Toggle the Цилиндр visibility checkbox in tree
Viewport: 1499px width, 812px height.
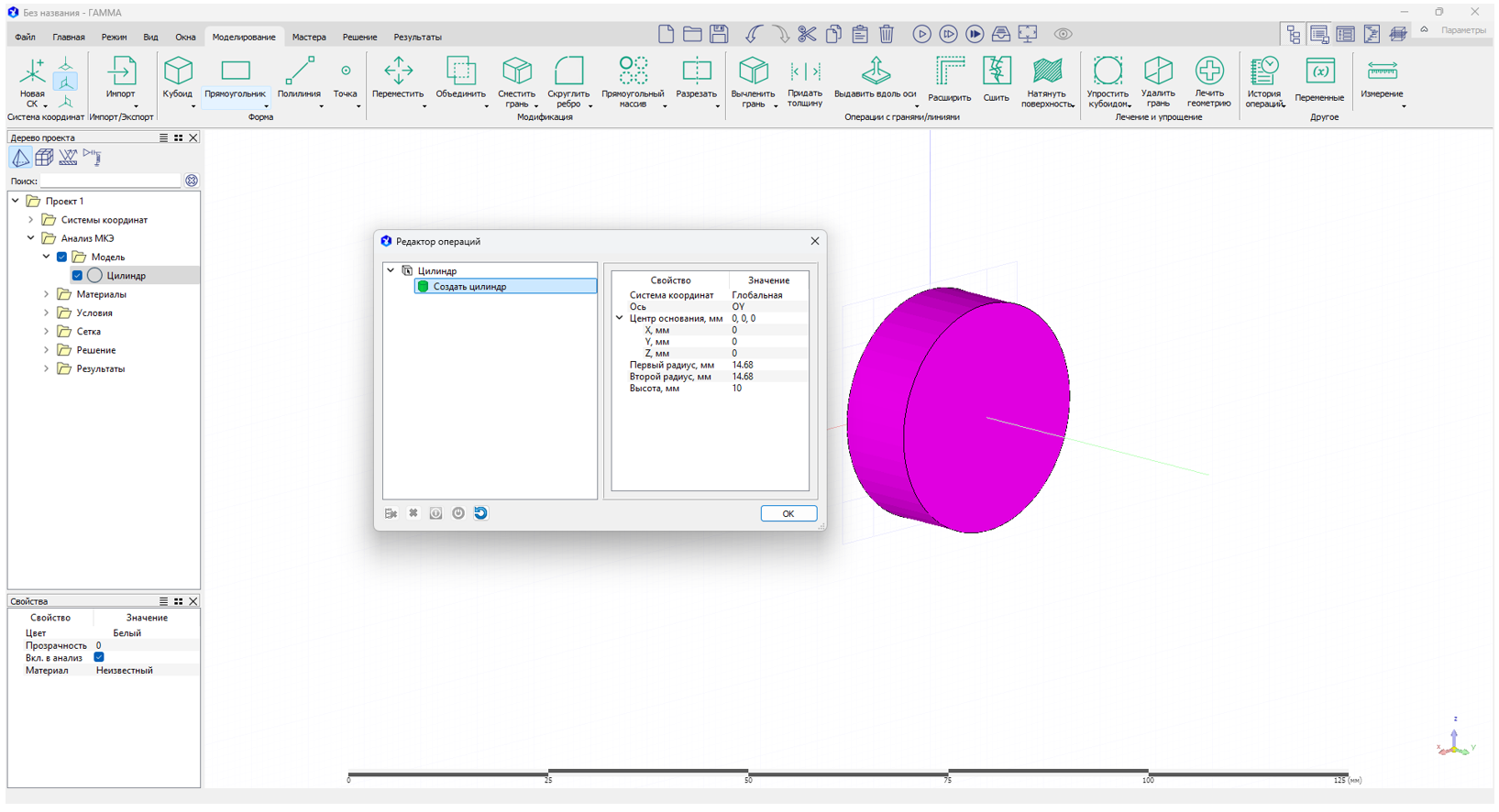77,276
